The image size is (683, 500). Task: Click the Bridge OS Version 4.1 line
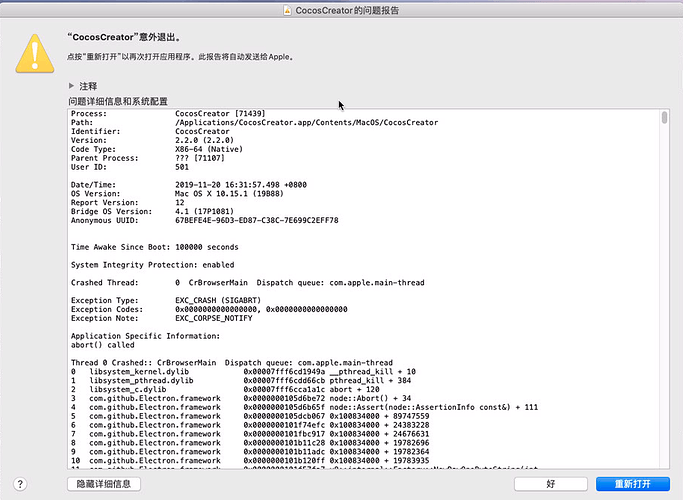[x=152, y=211]
